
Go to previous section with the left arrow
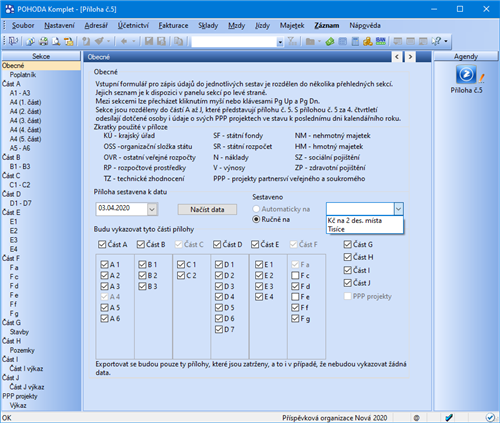tap(397, 57)
